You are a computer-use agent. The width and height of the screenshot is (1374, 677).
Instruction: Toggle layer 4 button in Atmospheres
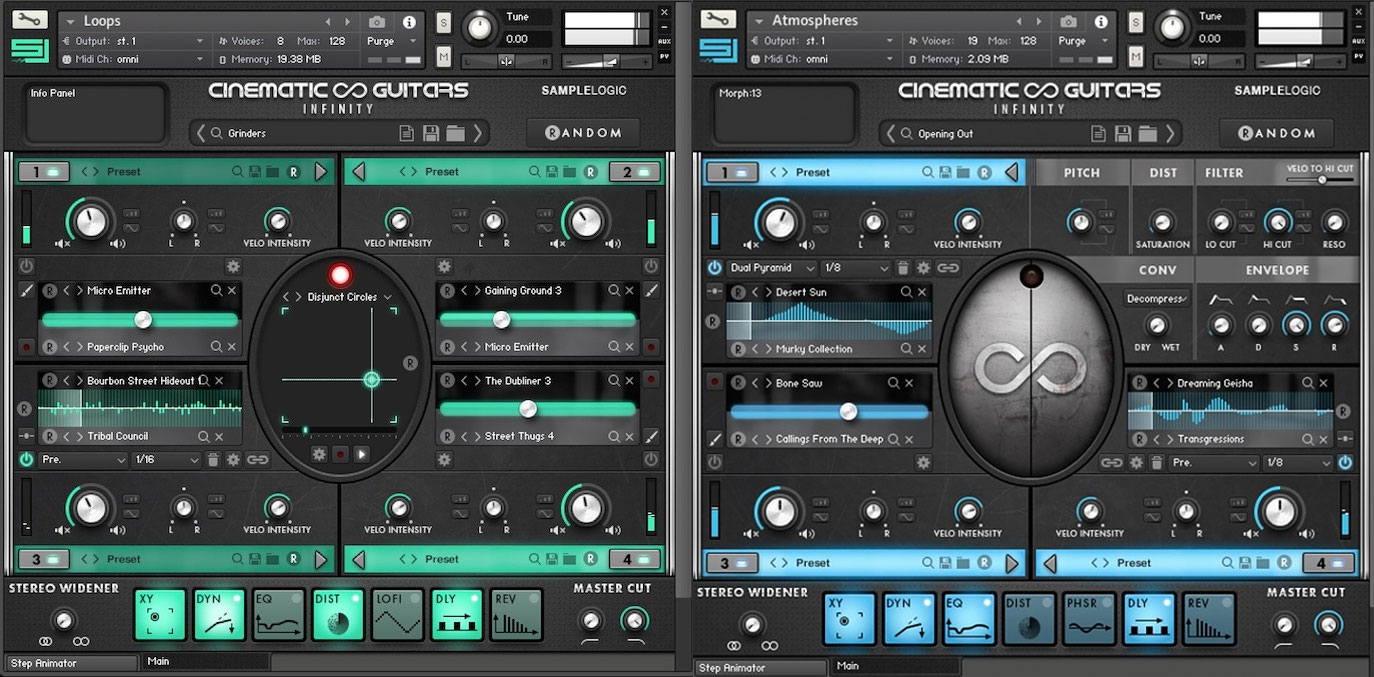[x=1329, y=563]
